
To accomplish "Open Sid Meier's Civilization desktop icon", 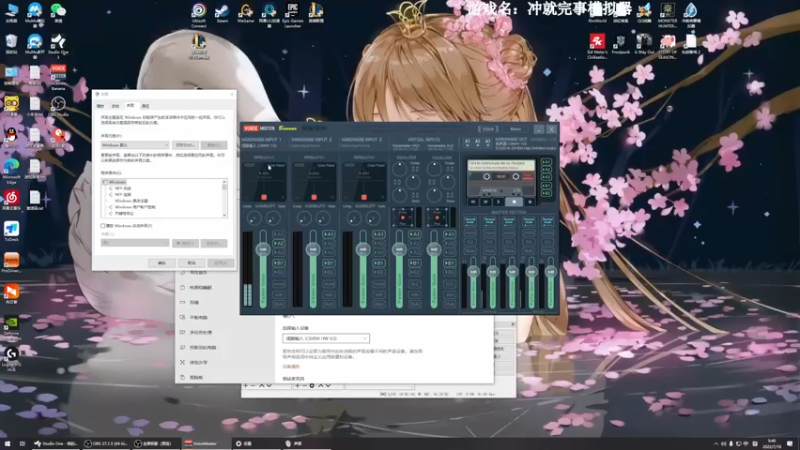I will point(597,46).
